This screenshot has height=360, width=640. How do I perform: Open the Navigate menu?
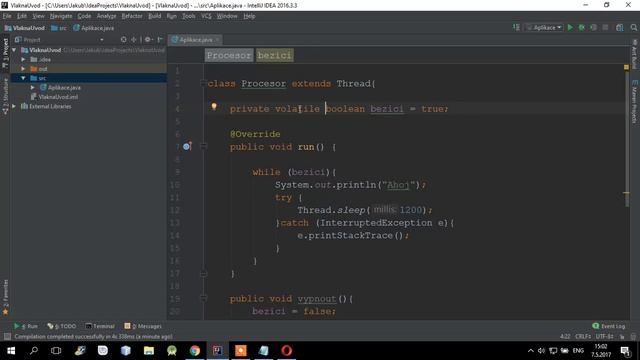tap(61, 16)
